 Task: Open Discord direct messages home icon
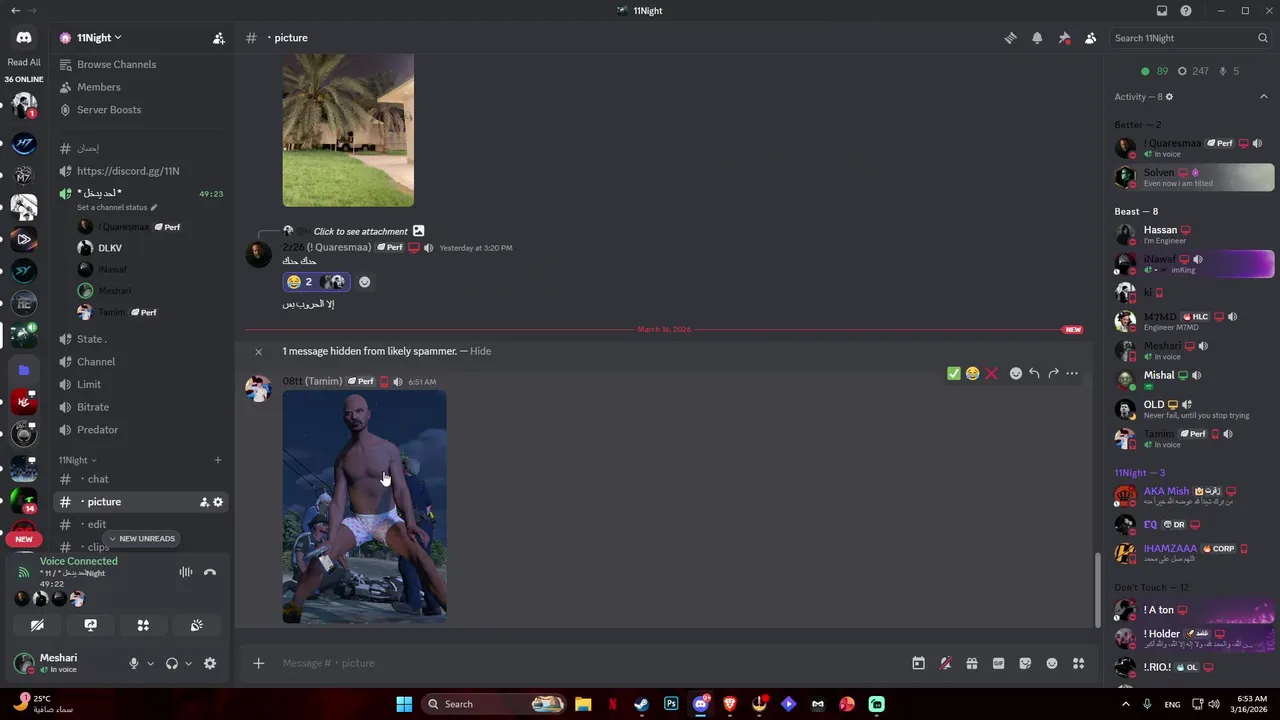click(x=24, y=38)
